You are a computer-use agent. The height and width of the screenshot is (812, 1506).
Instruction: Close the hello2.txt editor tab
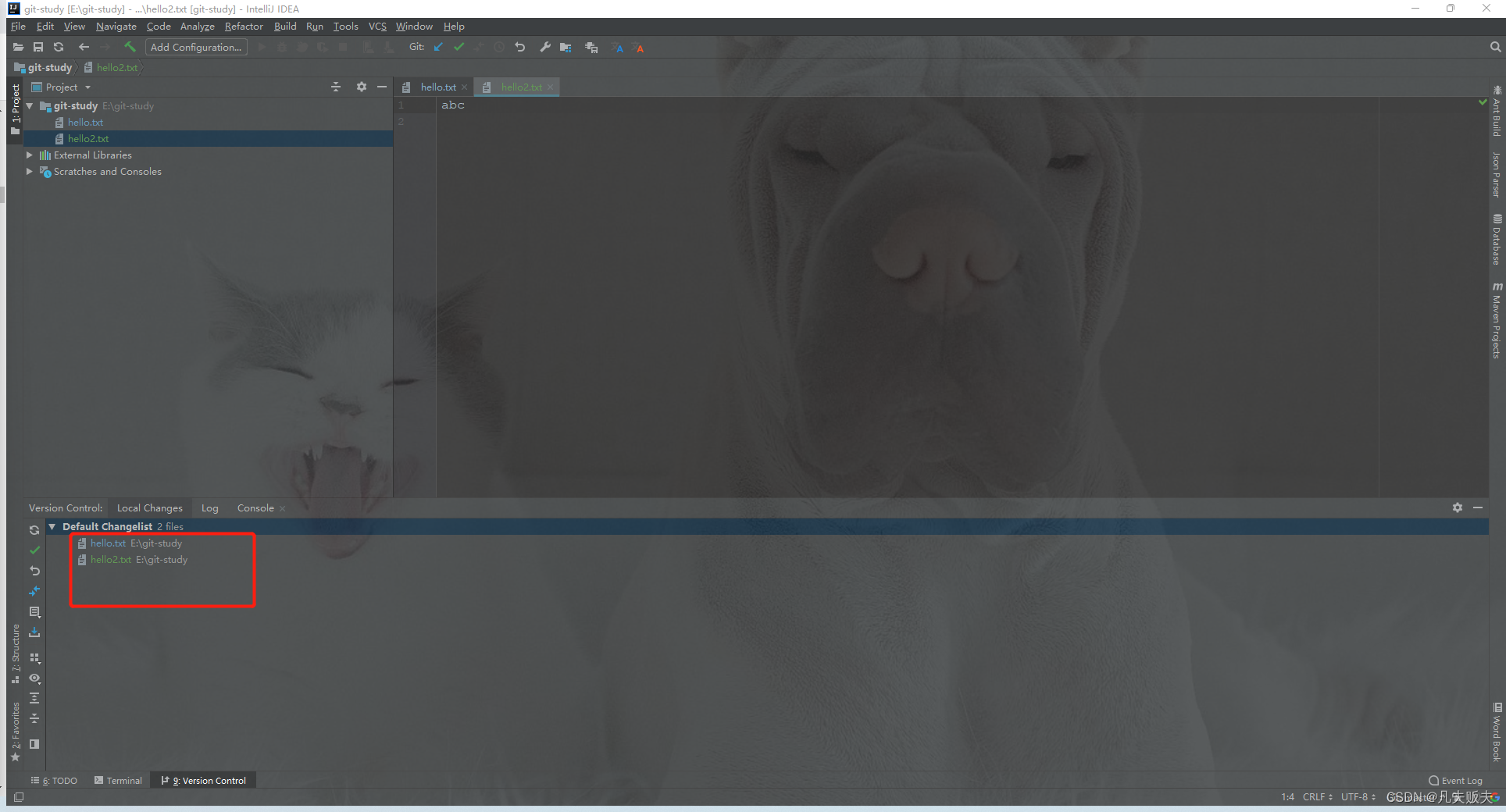[551, 87]
